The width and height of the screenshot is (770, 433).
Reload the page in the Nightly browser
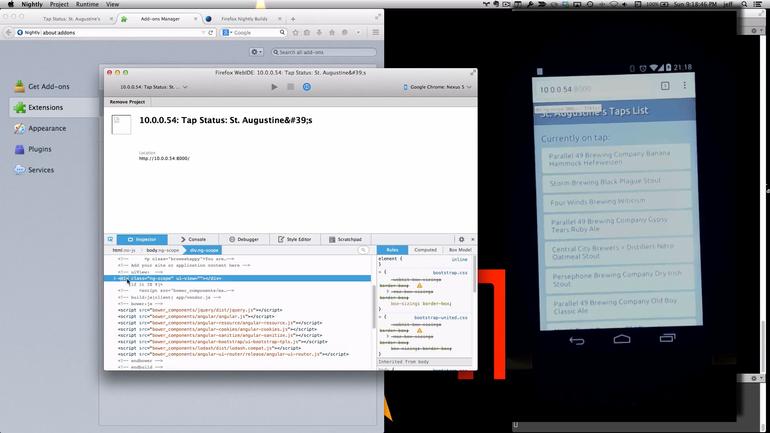(211, 32)
